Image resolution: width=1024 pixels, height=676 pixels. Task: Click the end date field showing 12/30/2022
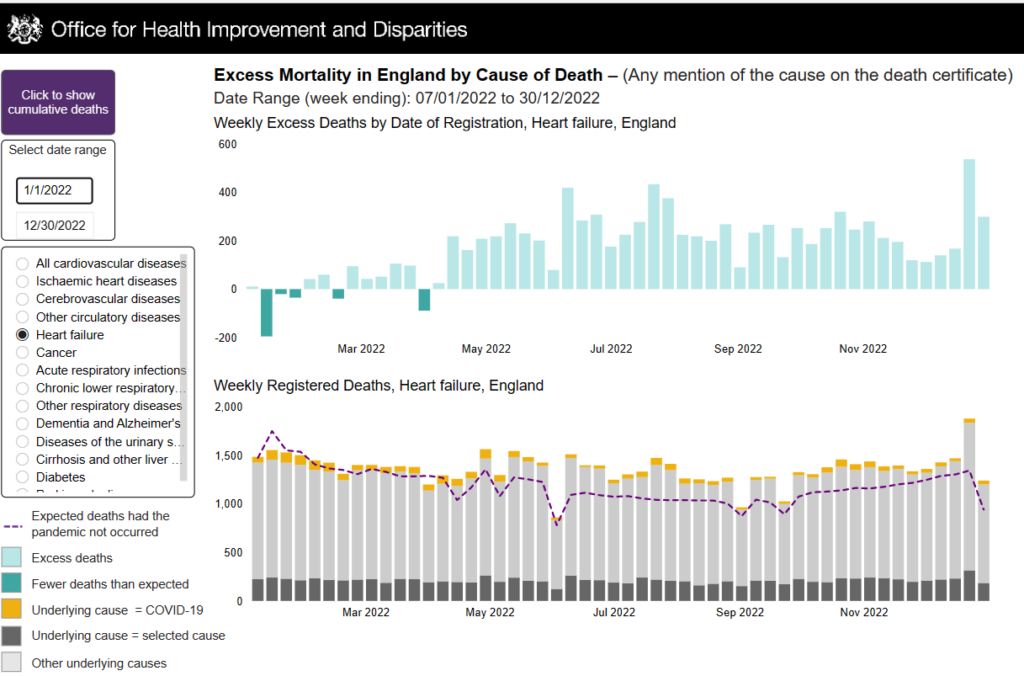coord(54,225)
